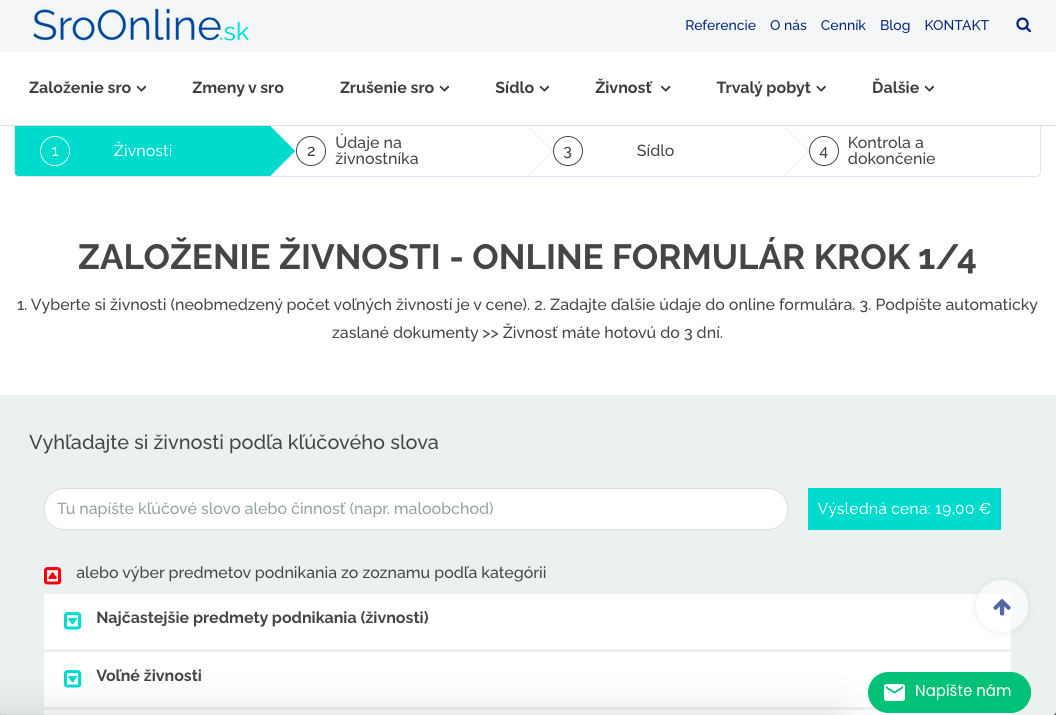Open the KONTAKT link
This screenshot has height=715, width=1056.
[x=956, y=26]
